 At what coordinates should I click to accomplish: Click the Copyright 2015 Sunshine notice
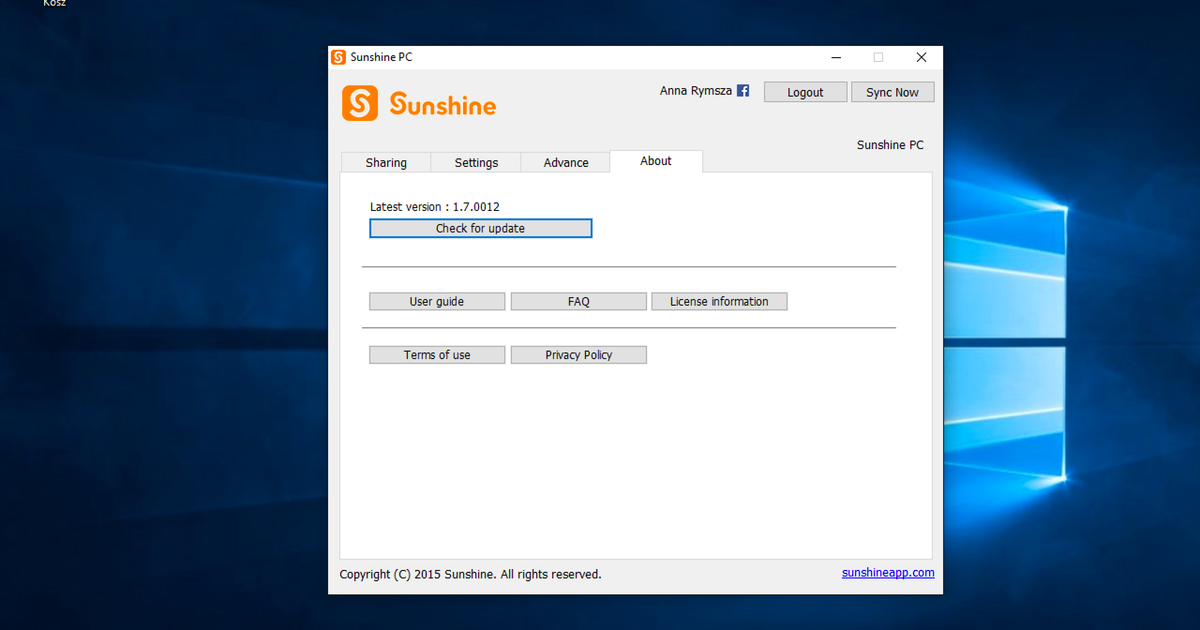click(x=471, y=574)
